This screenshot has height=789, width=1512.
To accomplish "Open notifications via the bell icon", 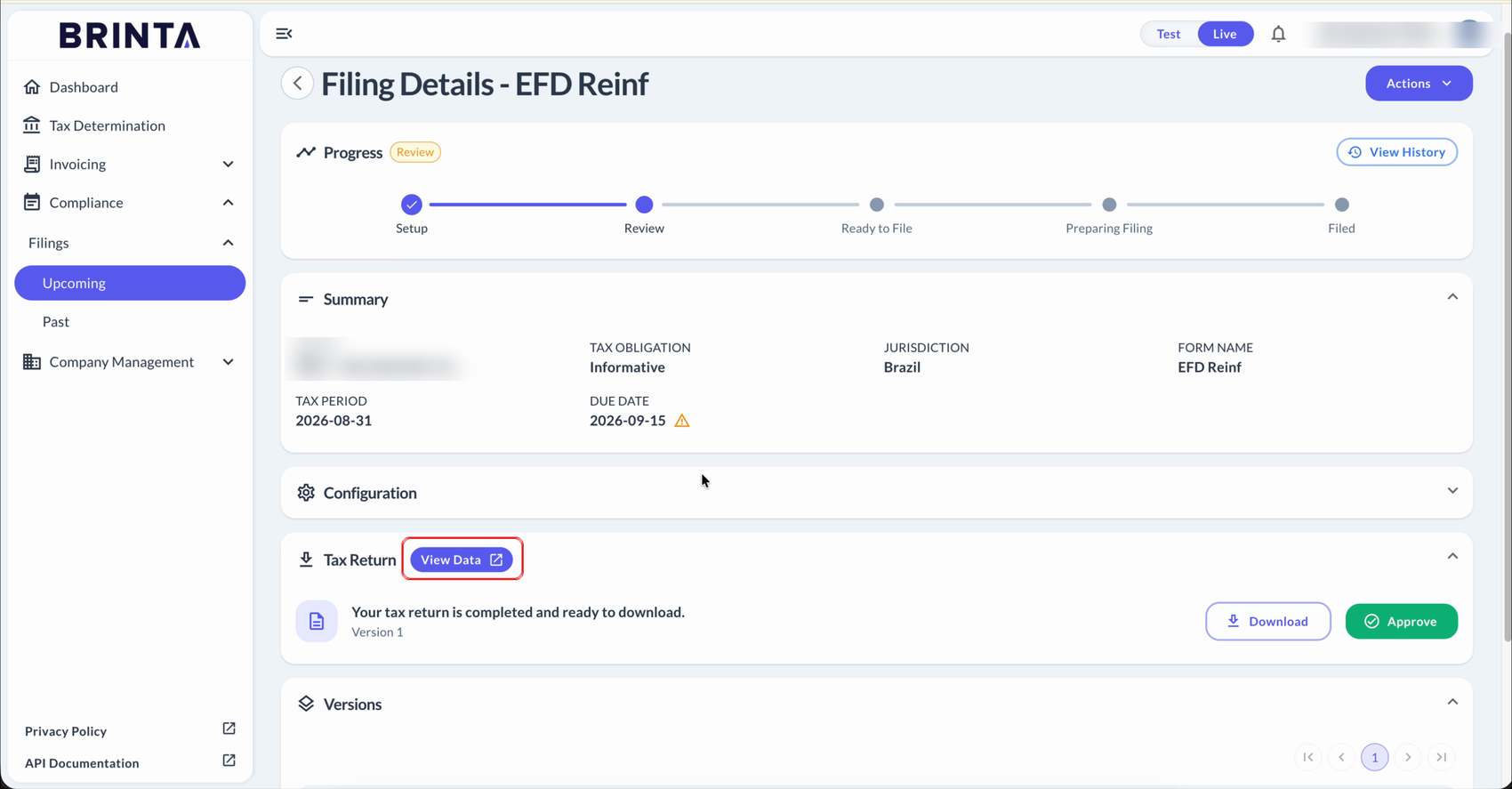I will tap(1278, 34).
